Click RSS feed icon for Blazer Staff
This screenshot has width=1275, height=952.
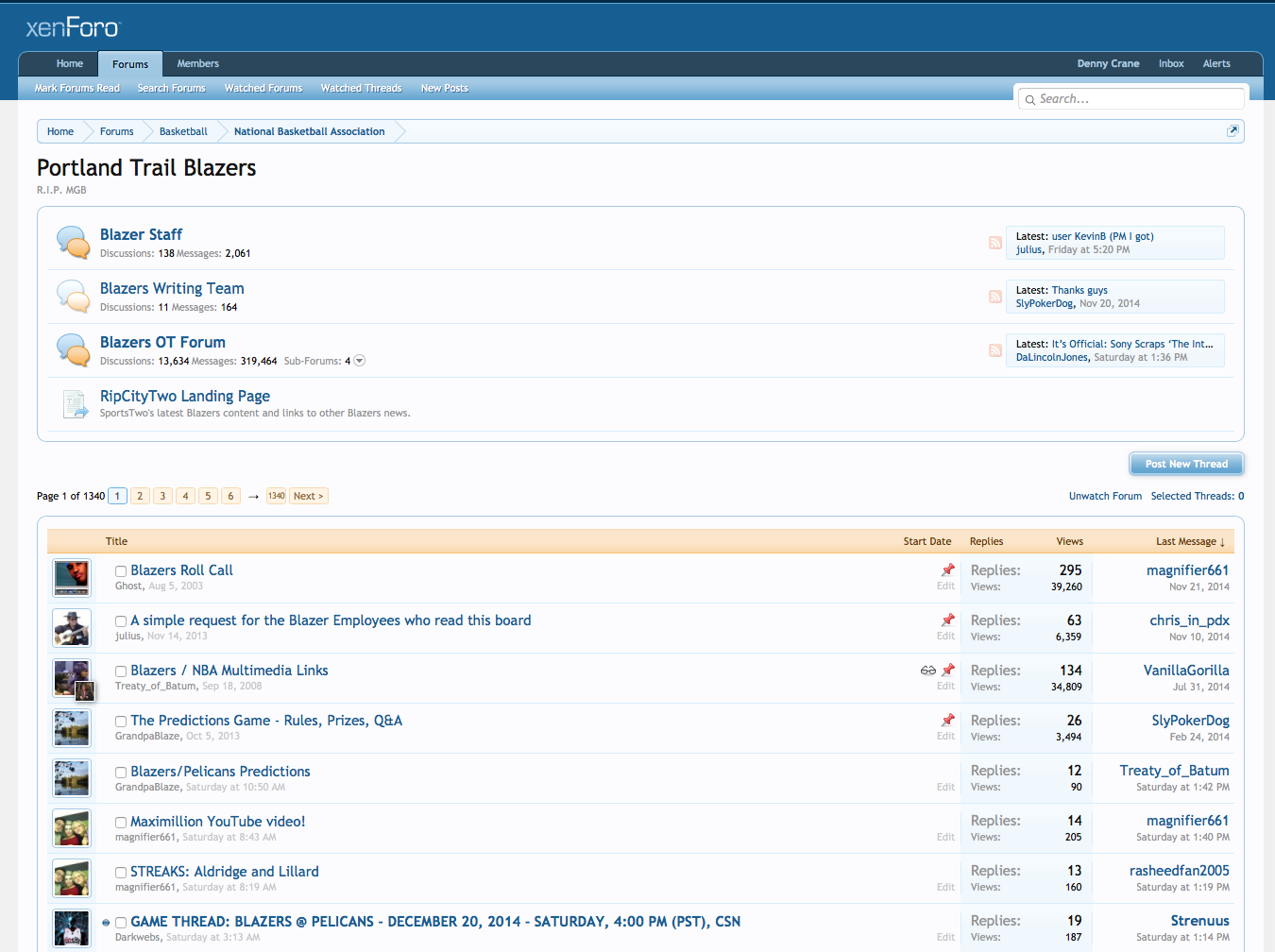pos(994,243)
